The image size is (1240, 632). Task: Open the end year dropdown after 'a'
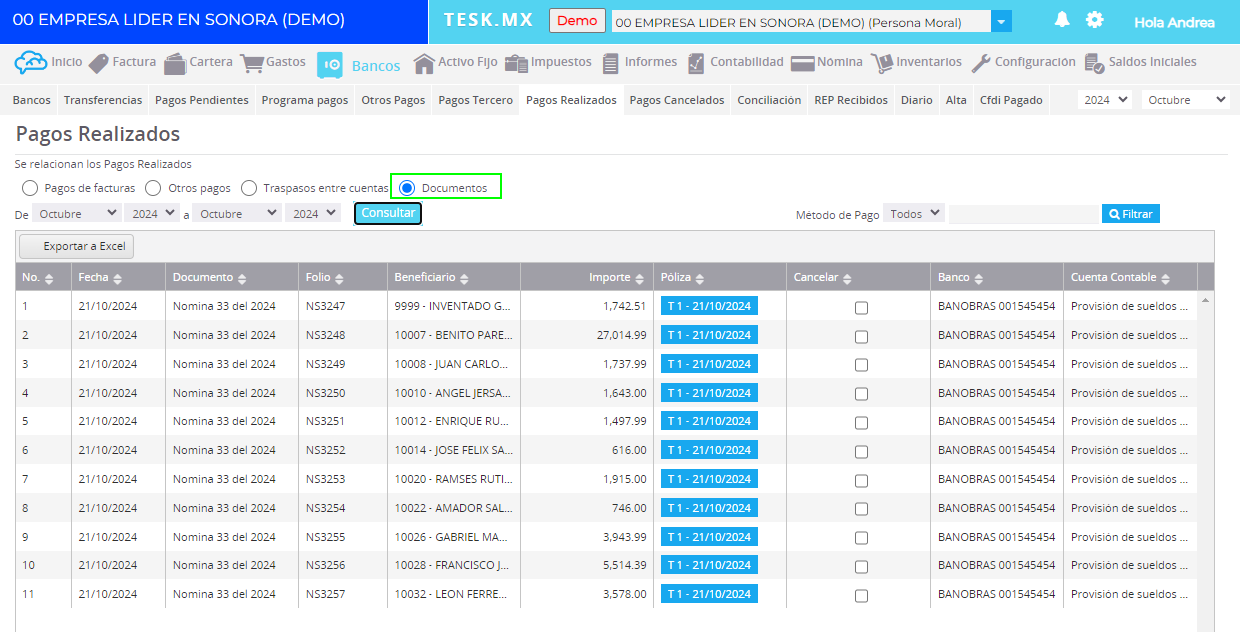coord(313,213)
